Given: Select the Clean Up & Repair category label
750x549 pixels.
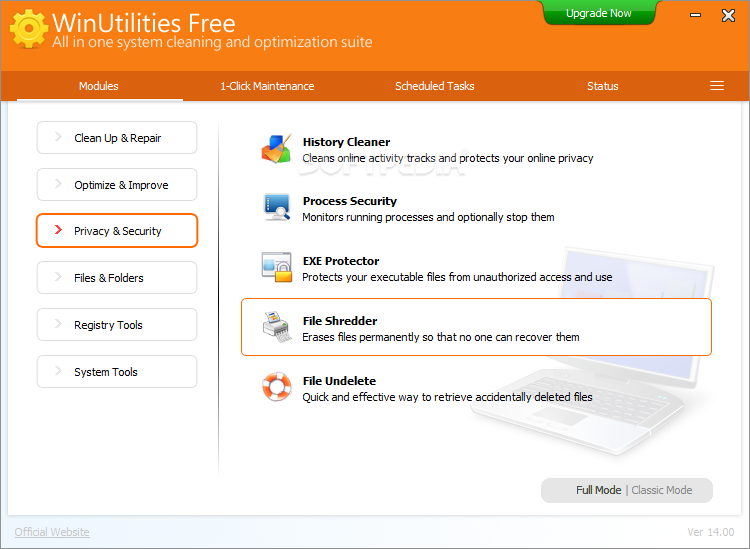Looking at the screenshot, I should [x=118, y=138].
